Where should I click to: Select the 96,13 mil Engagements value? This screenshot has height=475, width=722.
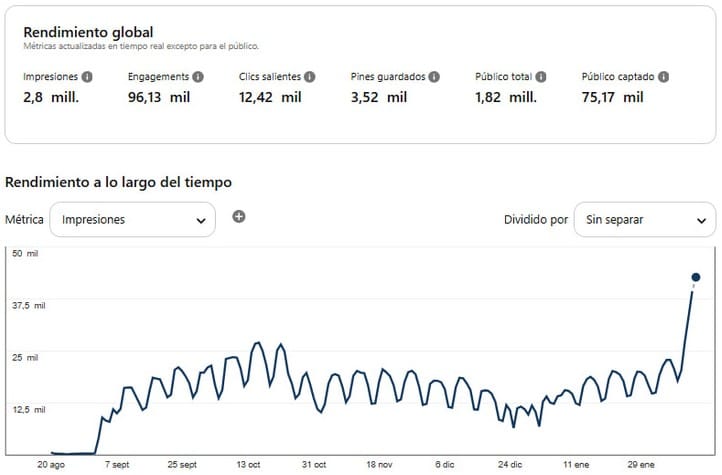[158, 97]
